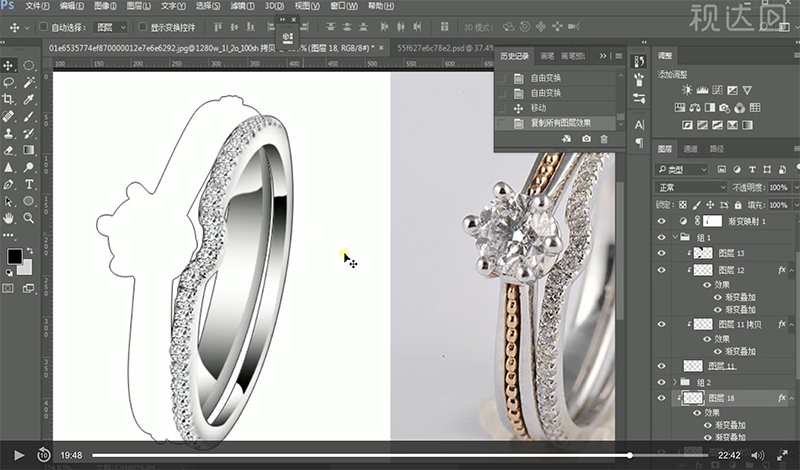The width and height of the screenshot is (800, 470).
Task: Switch to the 路径 tab
Action: [x=717, y=149]
